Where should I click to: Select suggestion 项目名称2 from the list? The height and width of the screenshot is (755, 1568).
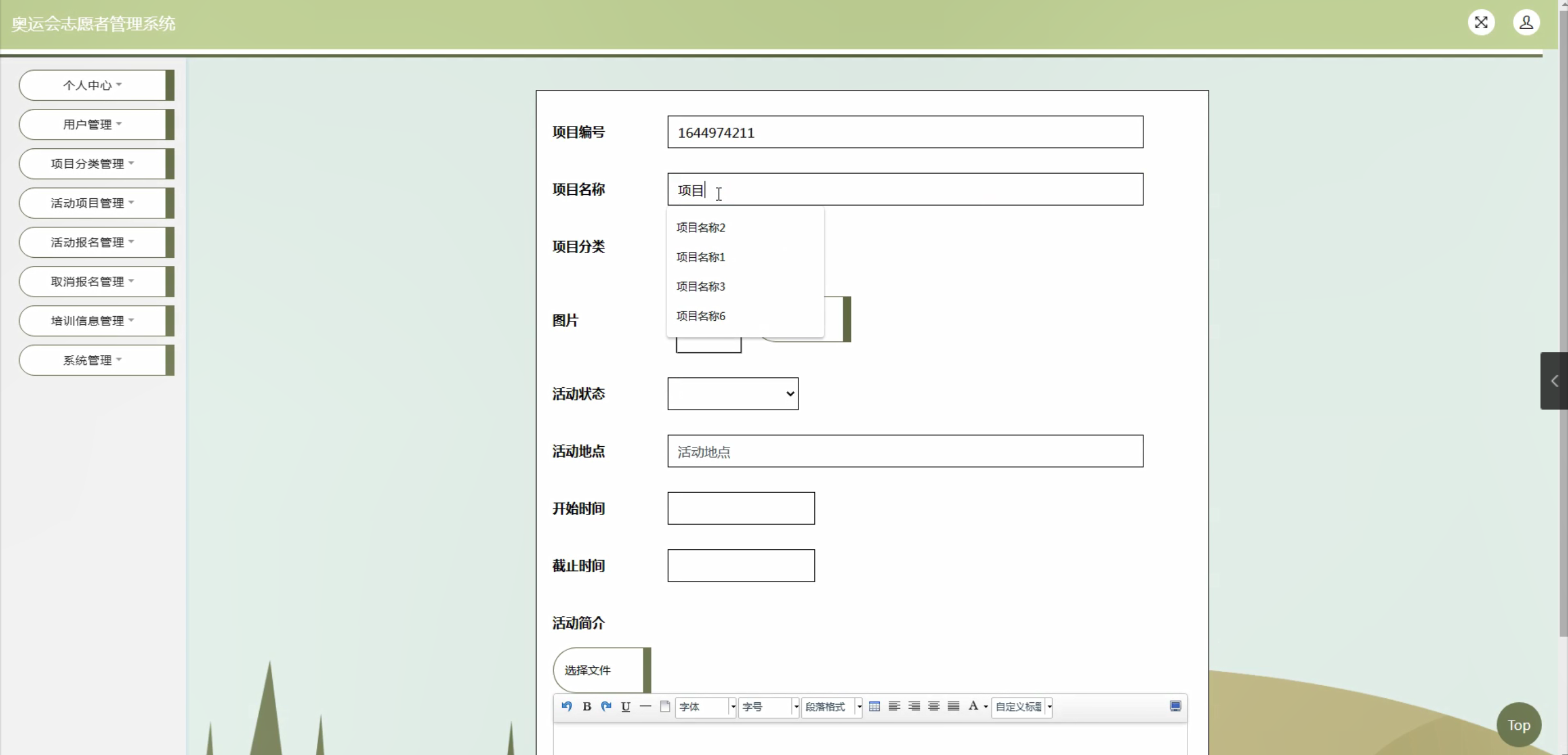(701, 227)
